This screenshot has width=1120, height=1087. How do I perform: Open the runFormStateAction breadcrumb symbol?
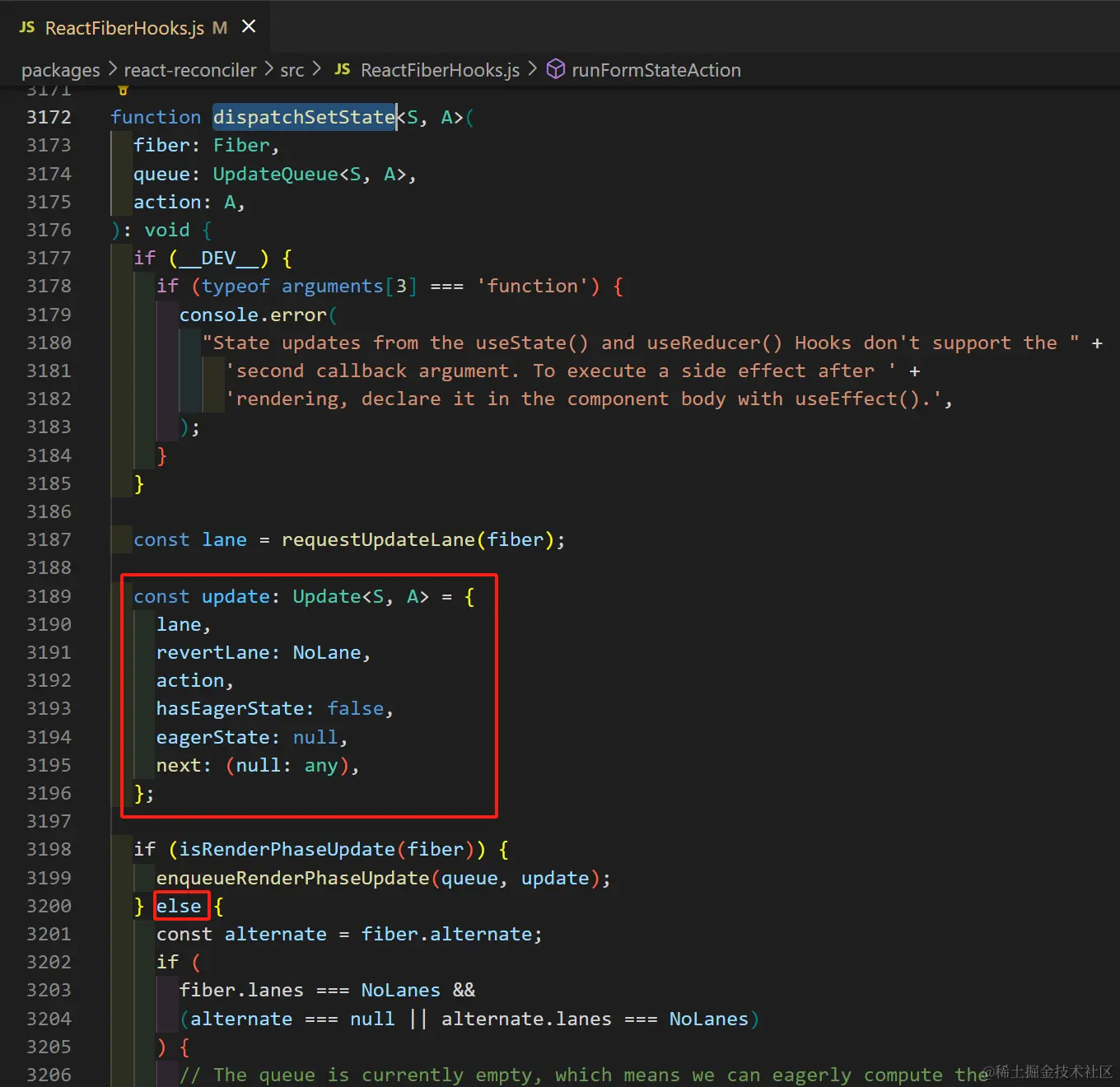[656, 70]
